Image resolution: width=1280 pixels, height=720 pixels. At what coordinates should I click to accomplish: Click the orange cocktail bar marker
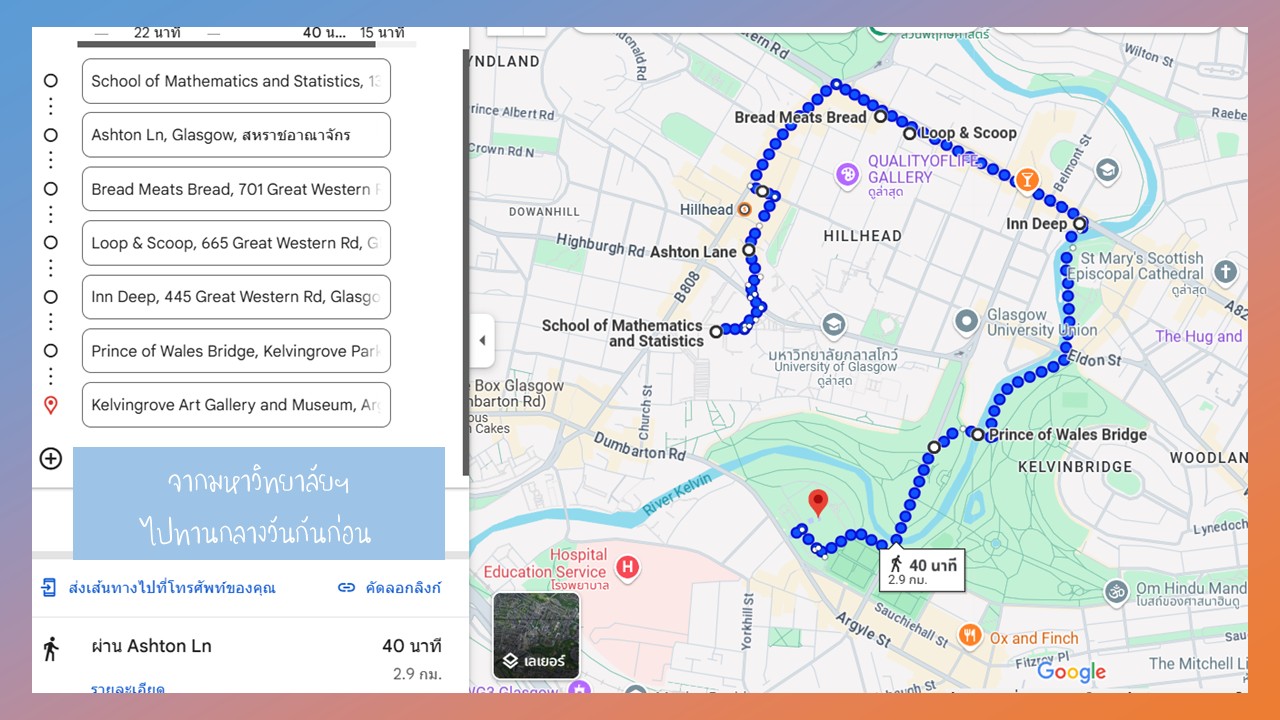click(1026, 181)
